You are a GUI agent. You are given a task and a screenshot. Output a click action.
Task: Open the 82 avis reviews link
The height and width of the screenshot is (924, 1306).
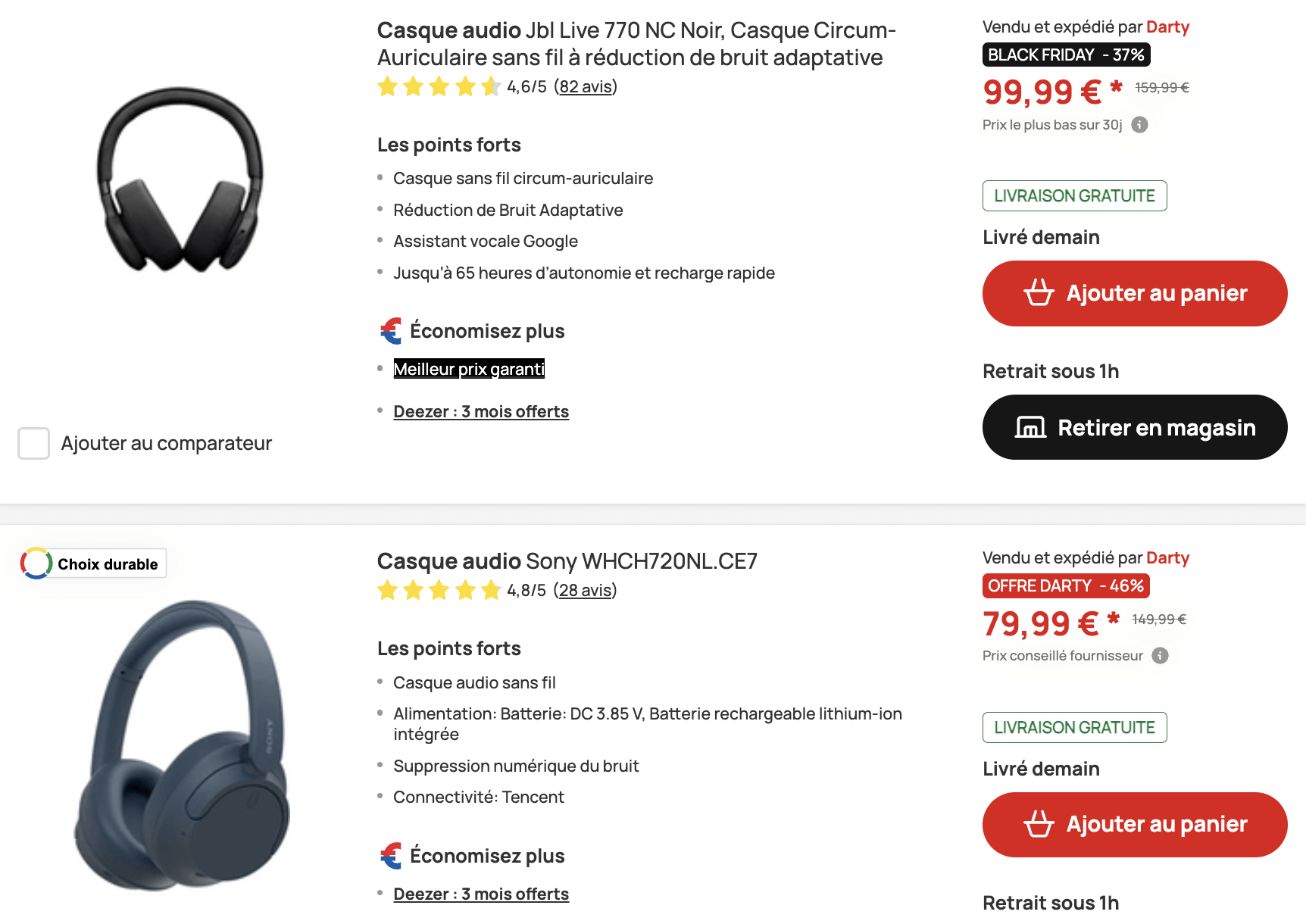pos(586,86)
